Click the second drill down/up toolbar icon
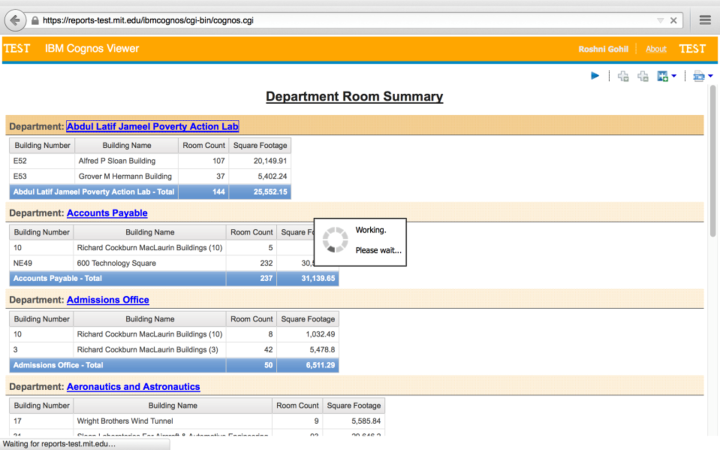This screenshot has height=450, width=720. coord(643,76)
